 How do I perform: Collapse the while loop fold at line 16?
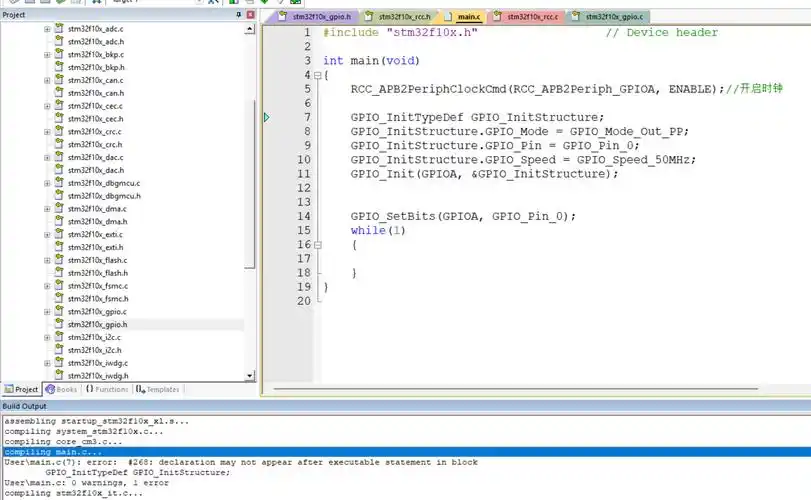pos(318,245)
